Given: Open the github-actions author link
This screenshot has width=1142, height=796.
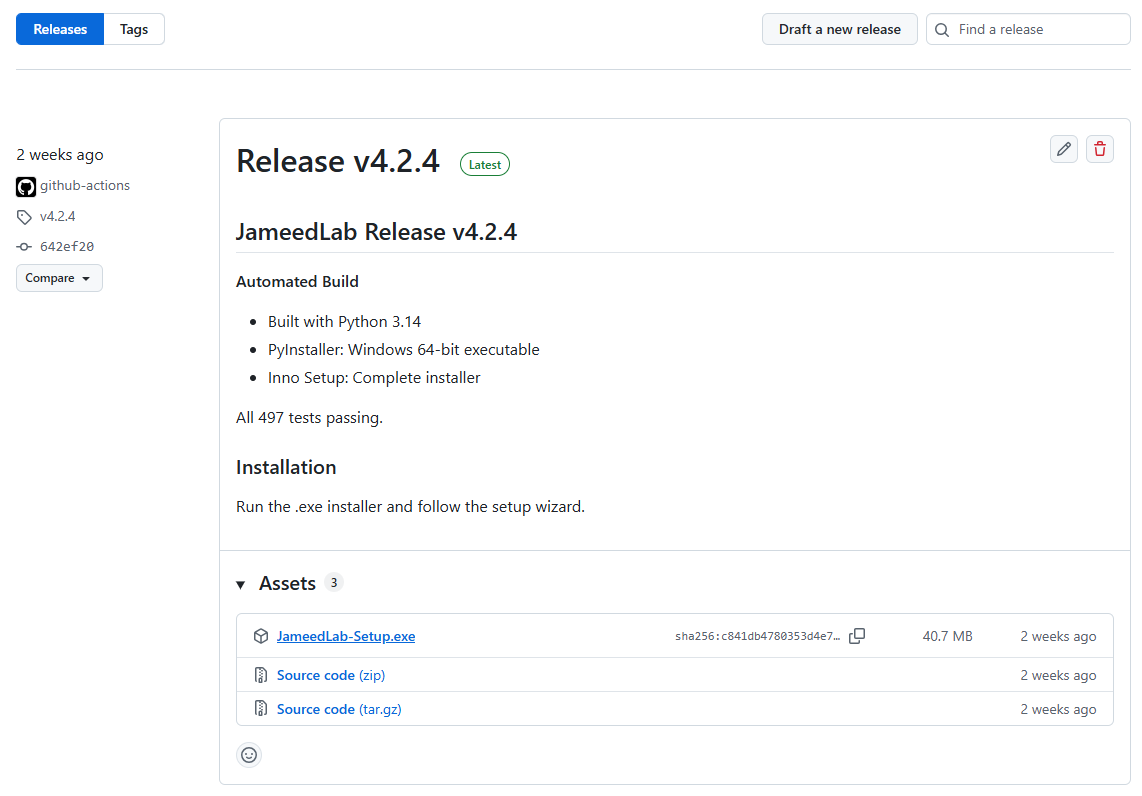Looking at the screenshot, I should point(84,186).
